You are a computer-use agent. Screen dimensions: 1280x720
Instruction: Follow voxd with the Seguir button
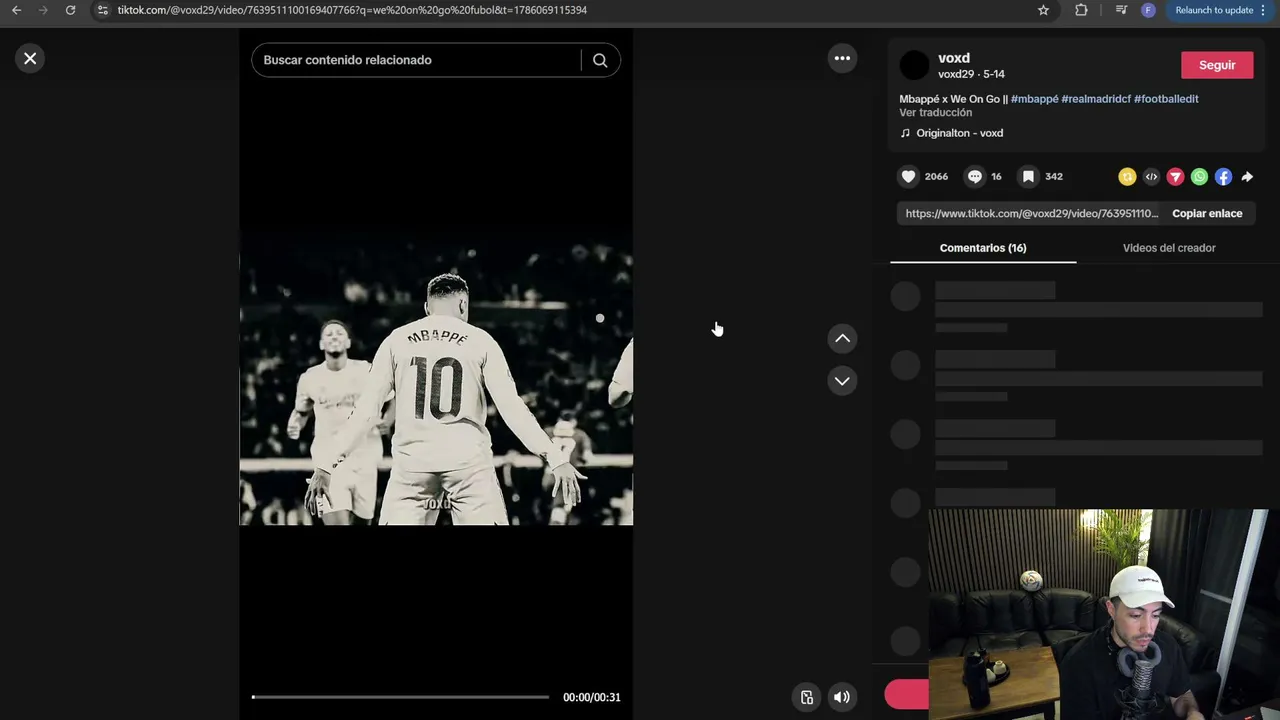coord(1217,65)
